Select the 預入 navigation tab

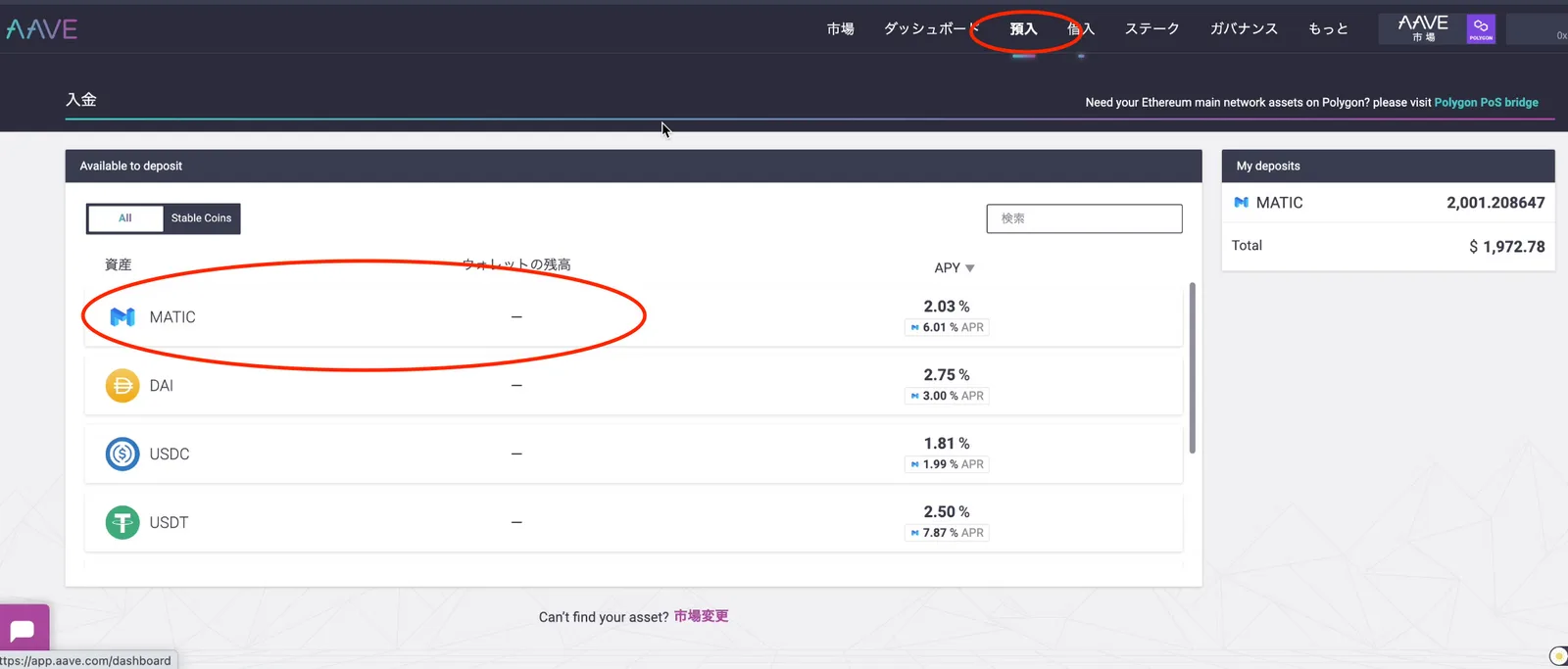click(1023, 29)
